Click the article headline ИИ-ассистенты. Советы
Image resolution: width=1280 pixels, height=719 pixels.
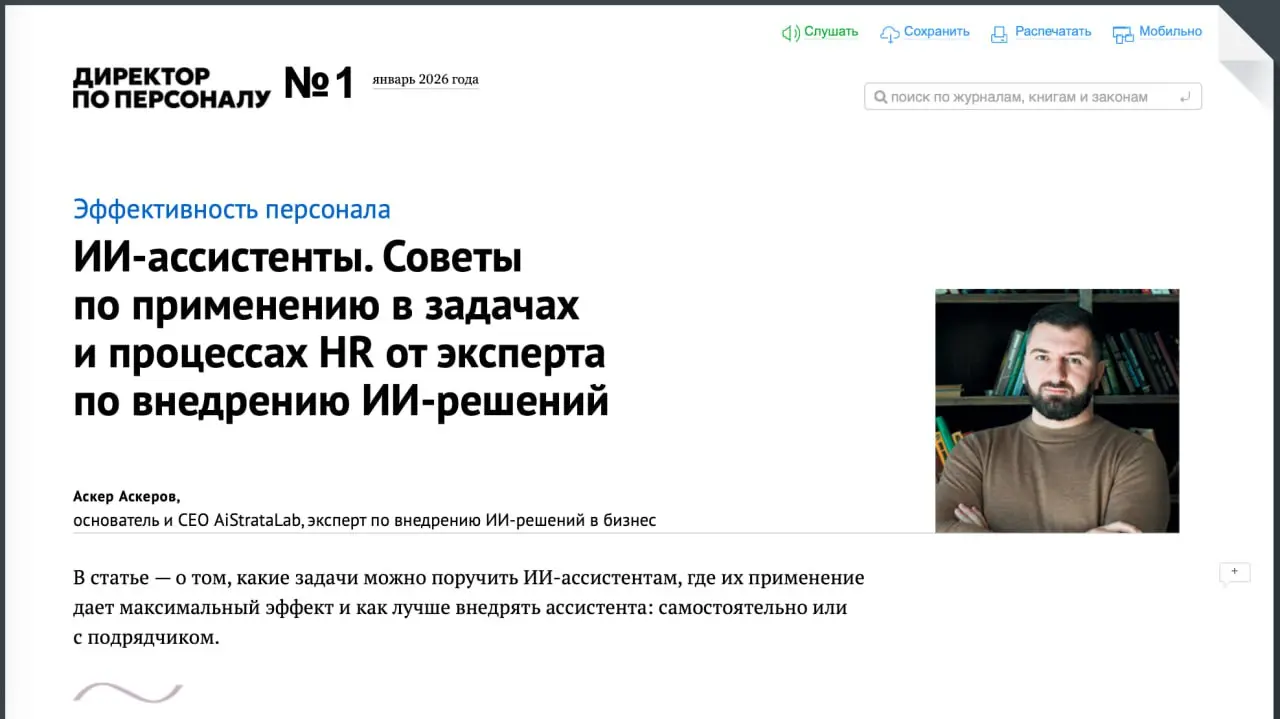coord(341,330)
